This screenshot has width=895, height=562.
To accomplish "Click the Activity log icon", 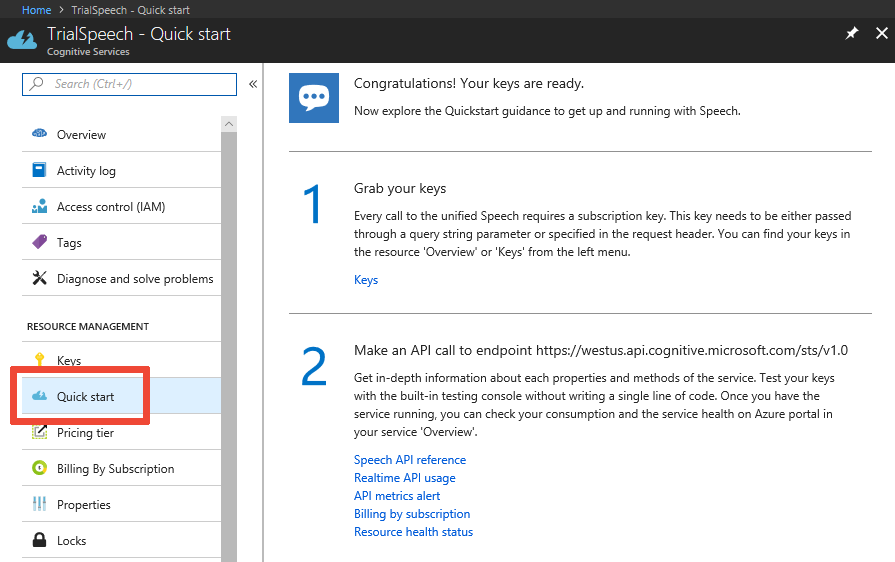I will (x=40, y=170).
